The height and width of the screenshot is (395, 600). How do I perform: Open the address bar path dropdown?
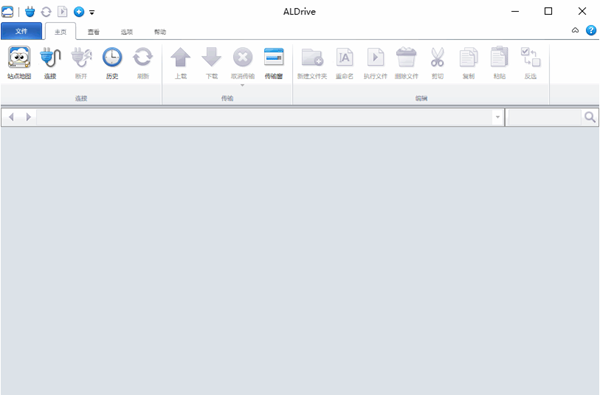coord(497,117)
